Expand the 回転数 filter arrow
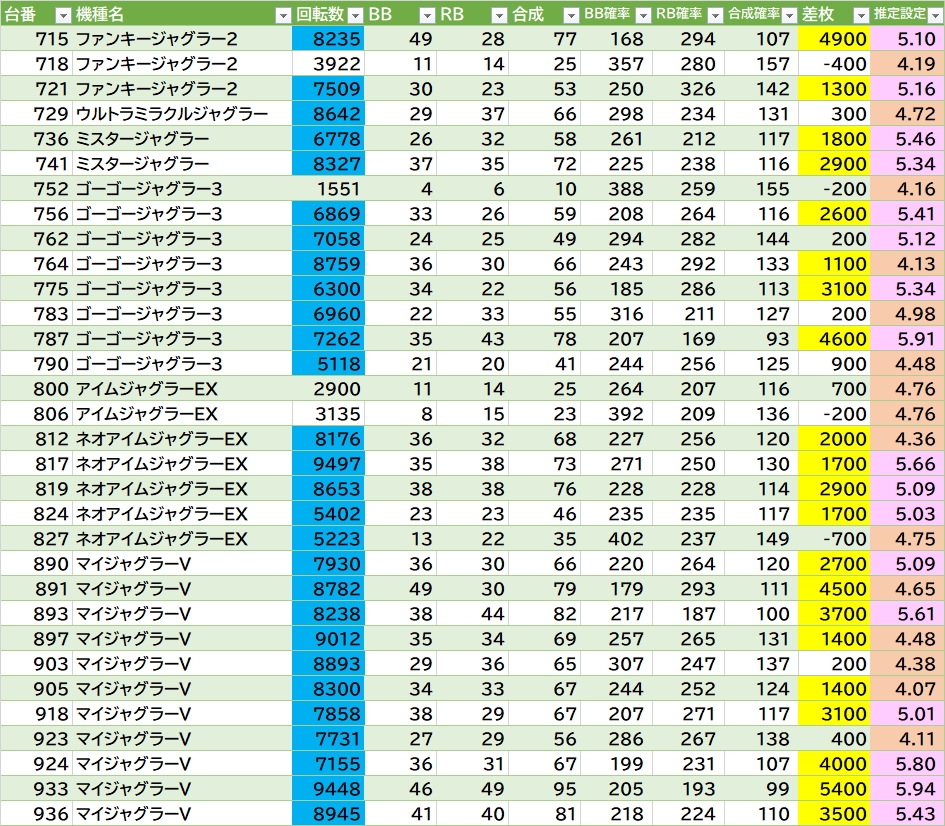This screenshot has width=945, height=826. (355, 15)
